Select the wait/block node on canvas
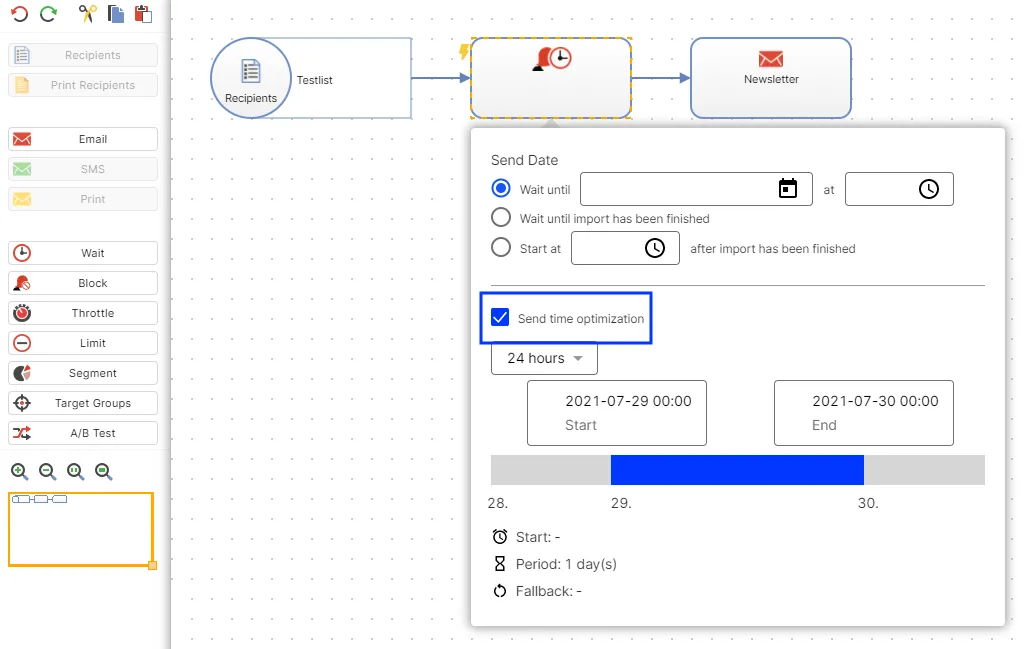 point(551,78)
